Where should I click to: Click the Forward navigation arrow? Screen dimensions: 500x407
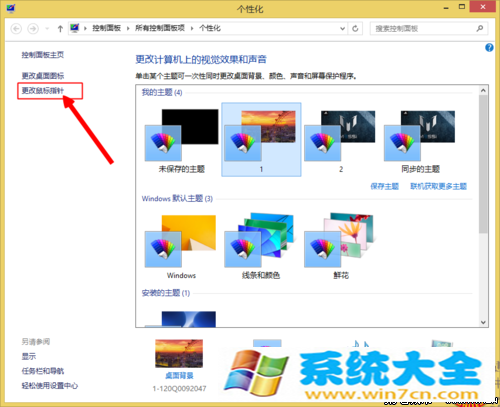(x=33, y=29)
